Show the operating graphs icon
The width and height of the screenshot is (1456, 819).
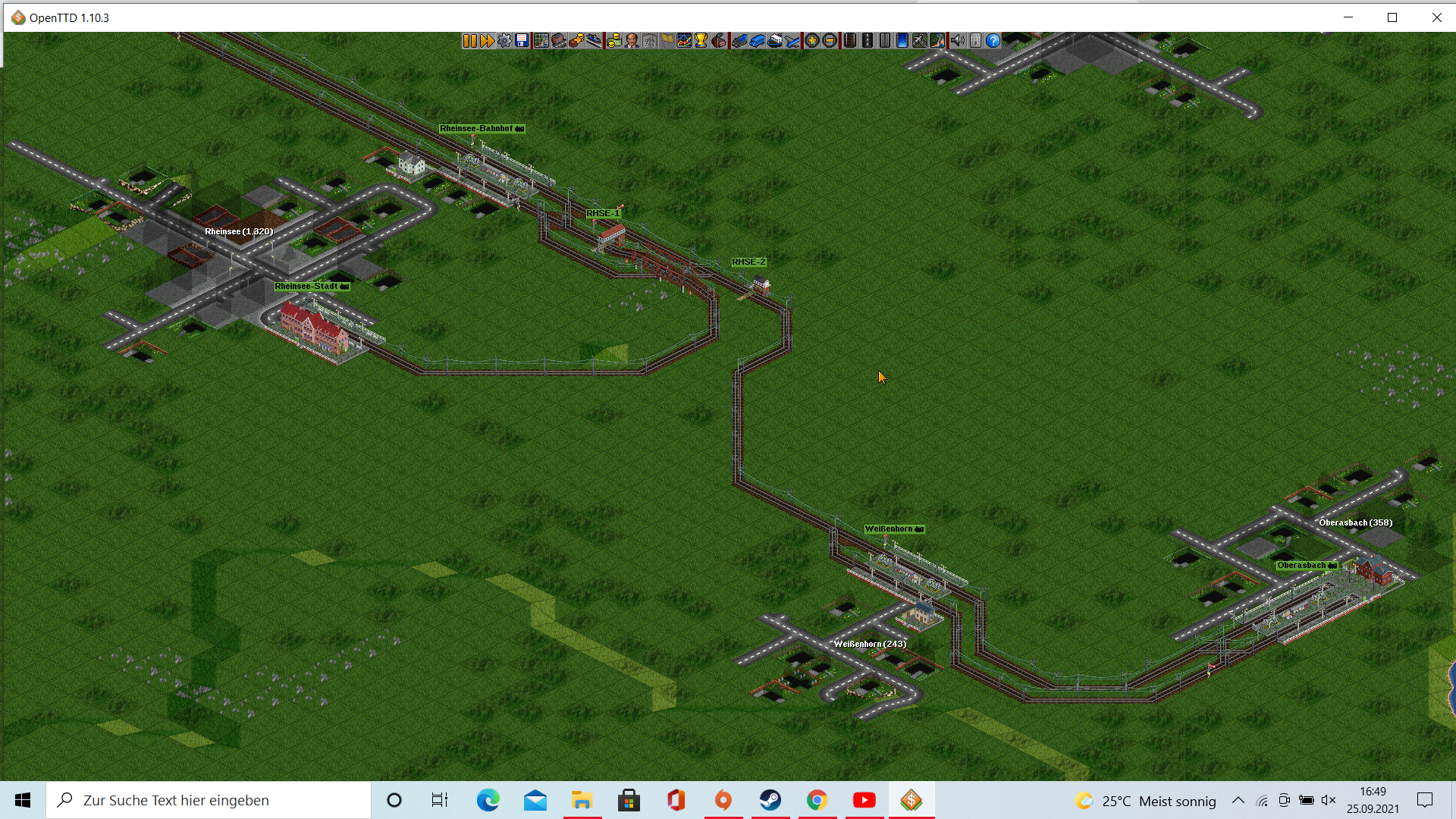[x=684, y=41]
